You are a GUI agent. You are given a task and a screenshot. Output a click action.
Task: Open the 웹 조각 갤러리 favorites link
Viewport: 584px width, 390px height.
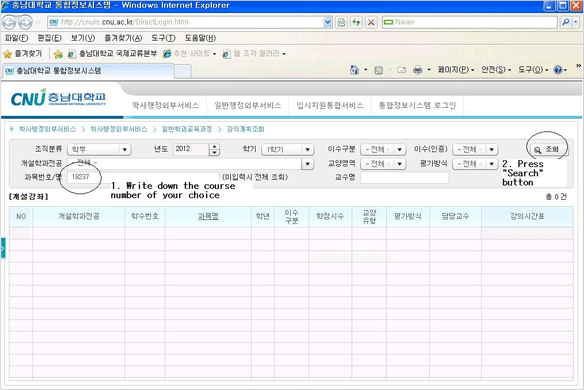click(254, 54)
